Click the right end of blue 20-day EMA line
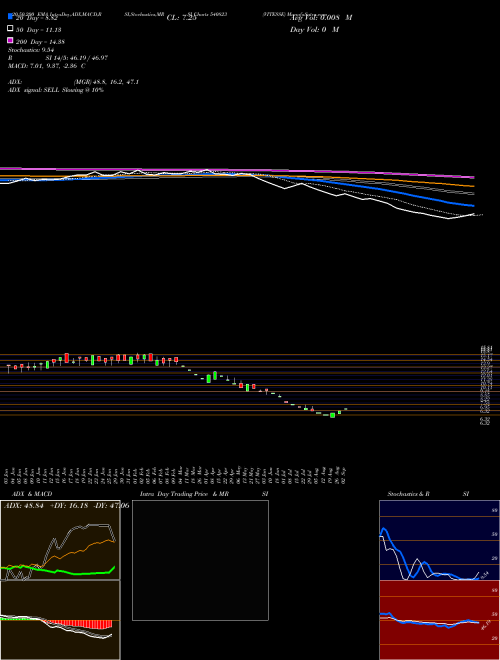This screenshot has width=500, height=660. pos(473,206)
